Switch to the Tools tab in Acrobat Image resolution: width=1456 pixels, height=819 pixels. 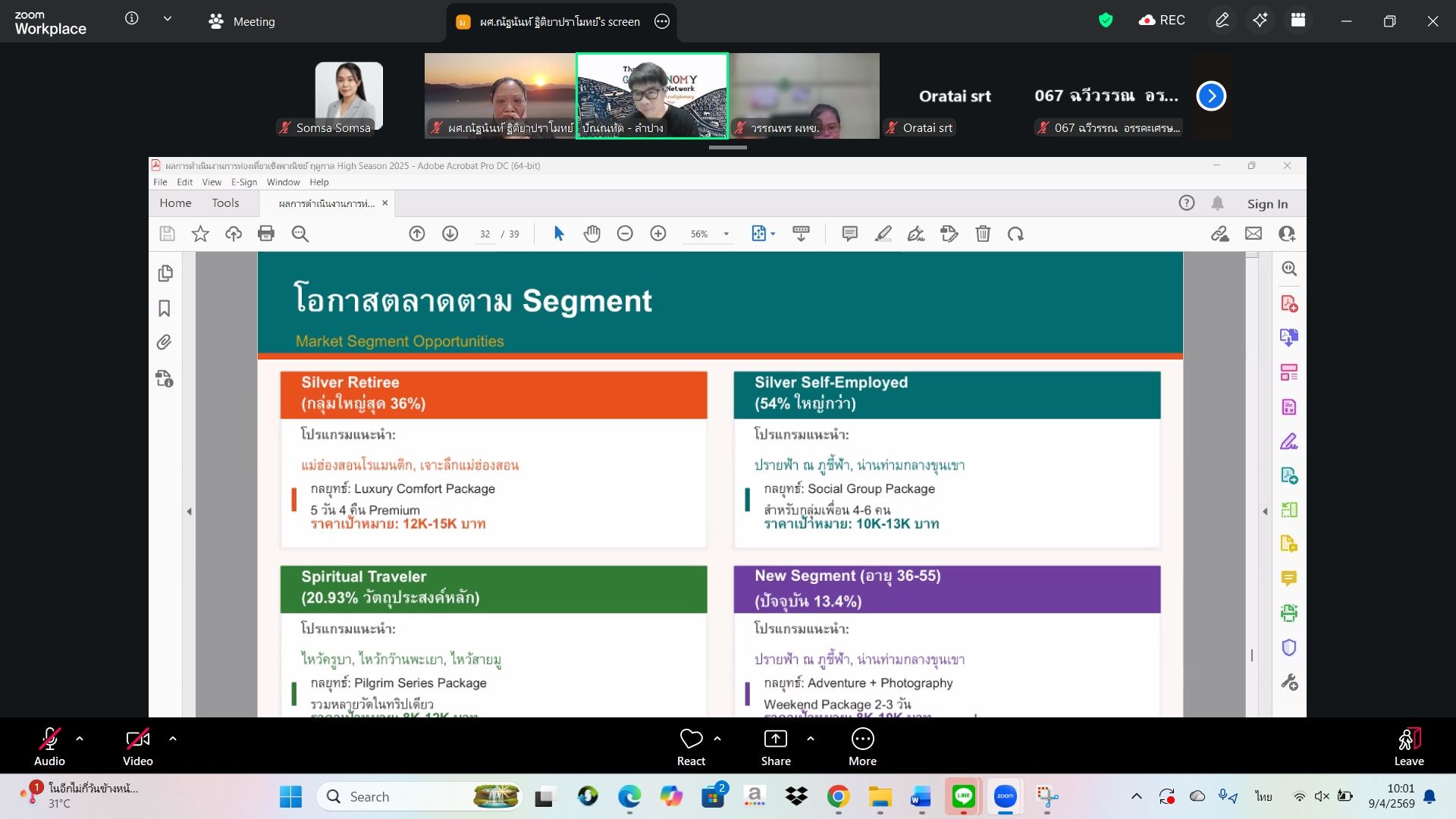click(225, 203)
